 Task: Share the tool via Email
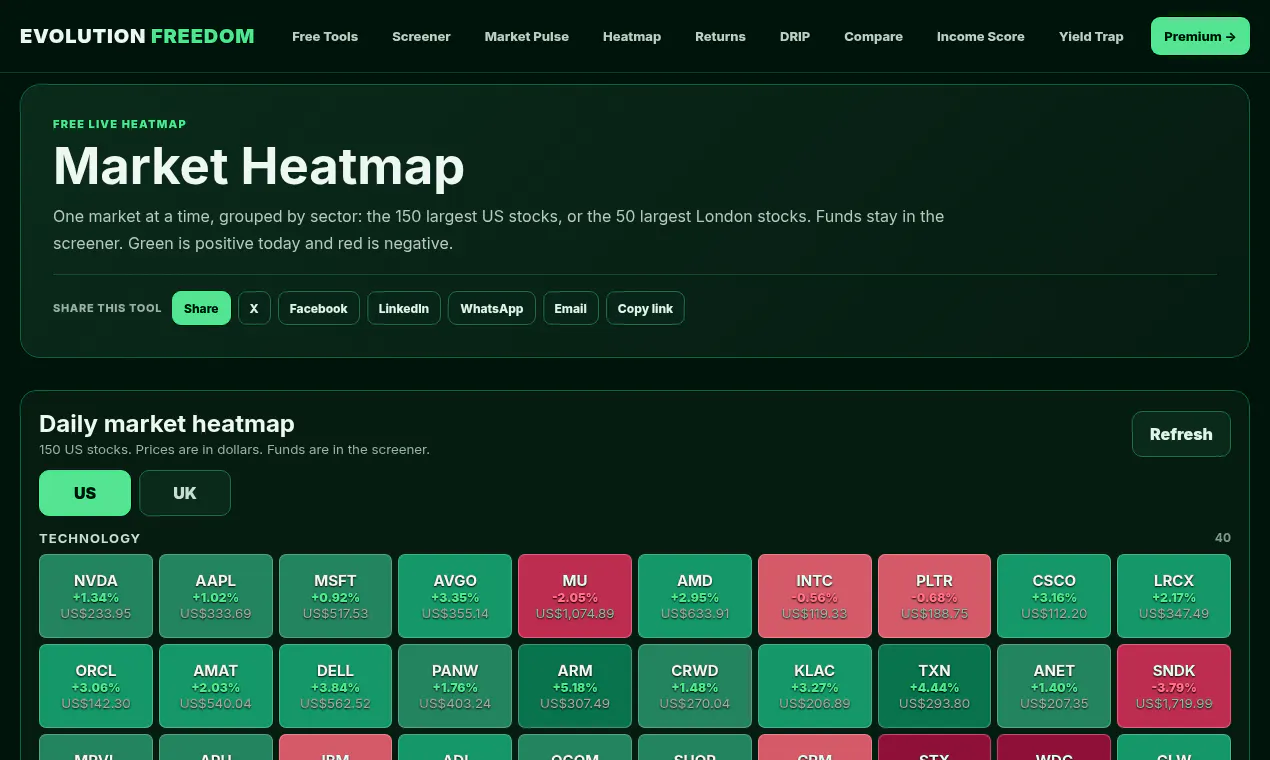point(571,308)
